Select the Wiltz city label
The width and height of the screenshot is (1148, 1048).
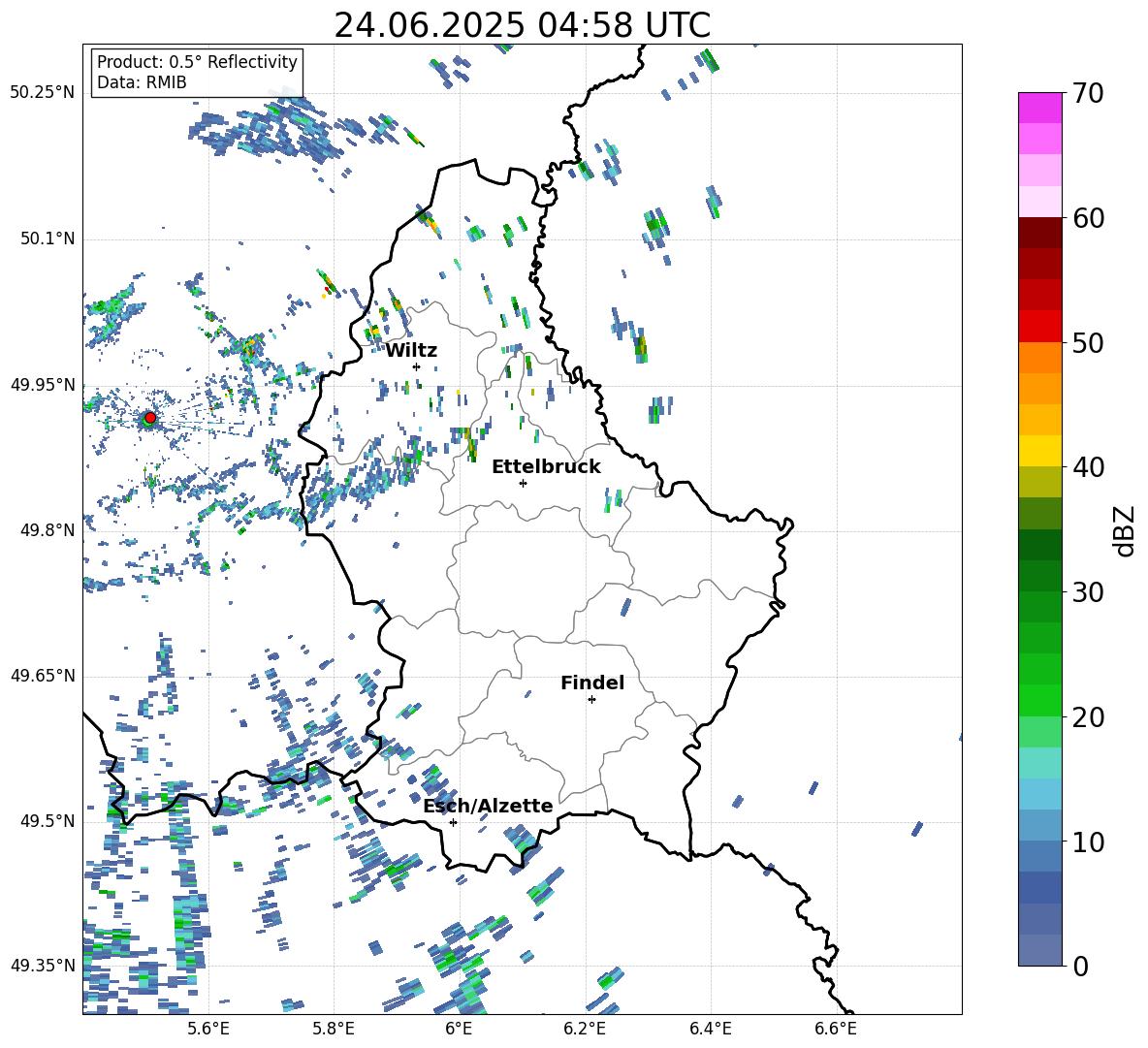point(411,351)
